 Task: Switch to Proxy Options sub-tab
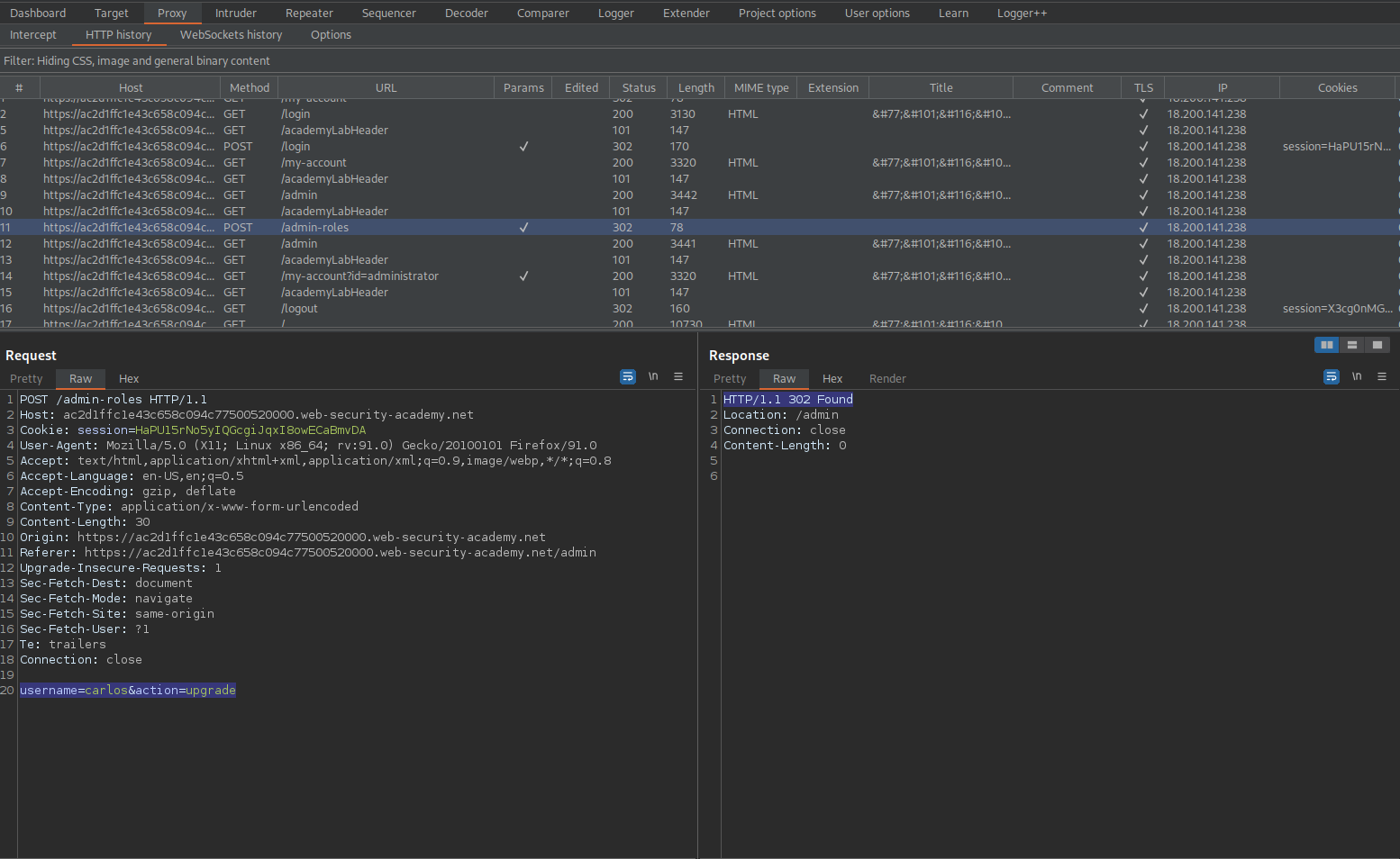[332, 34]
